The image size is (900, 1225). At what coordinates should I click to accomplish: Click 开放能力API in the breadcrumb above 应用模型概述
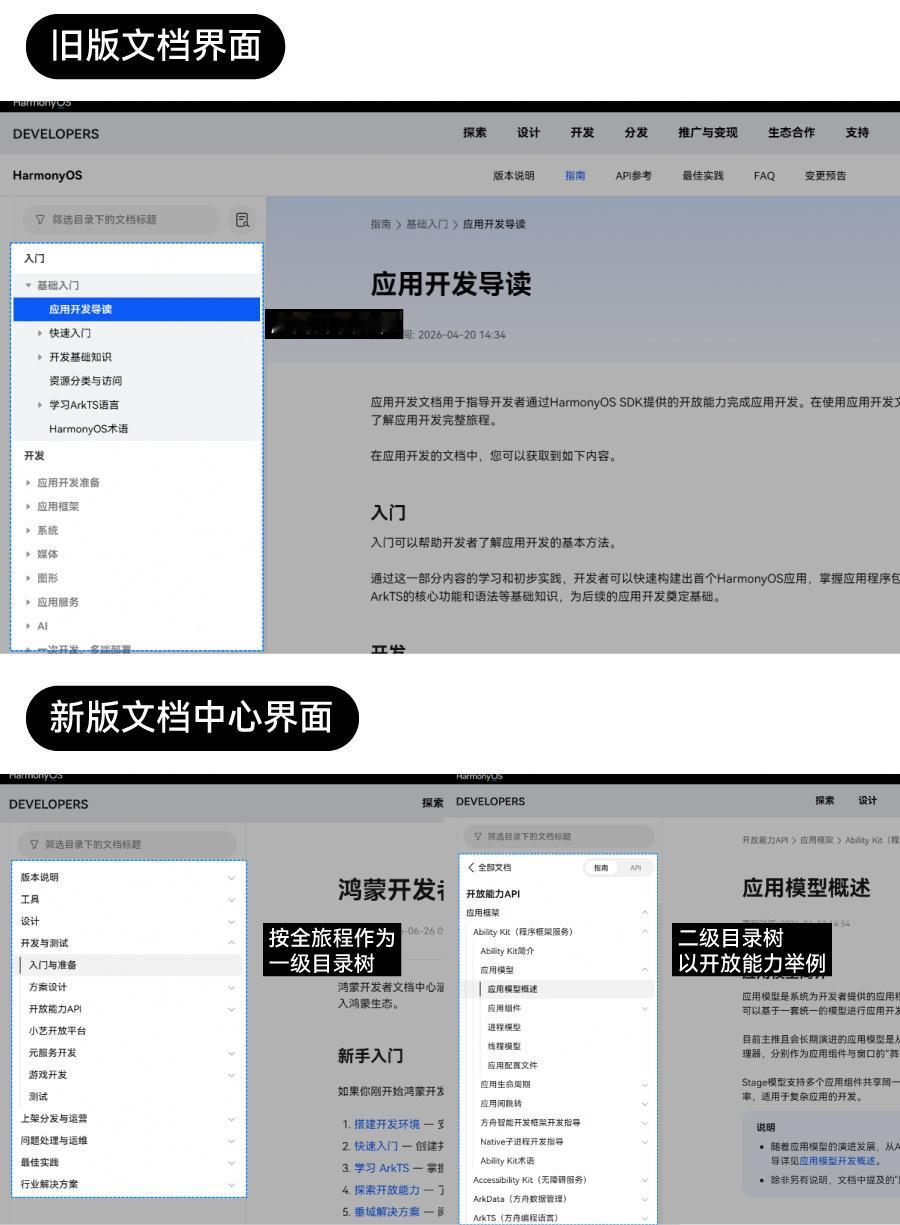pyautogui.click(x=765, y=840)
